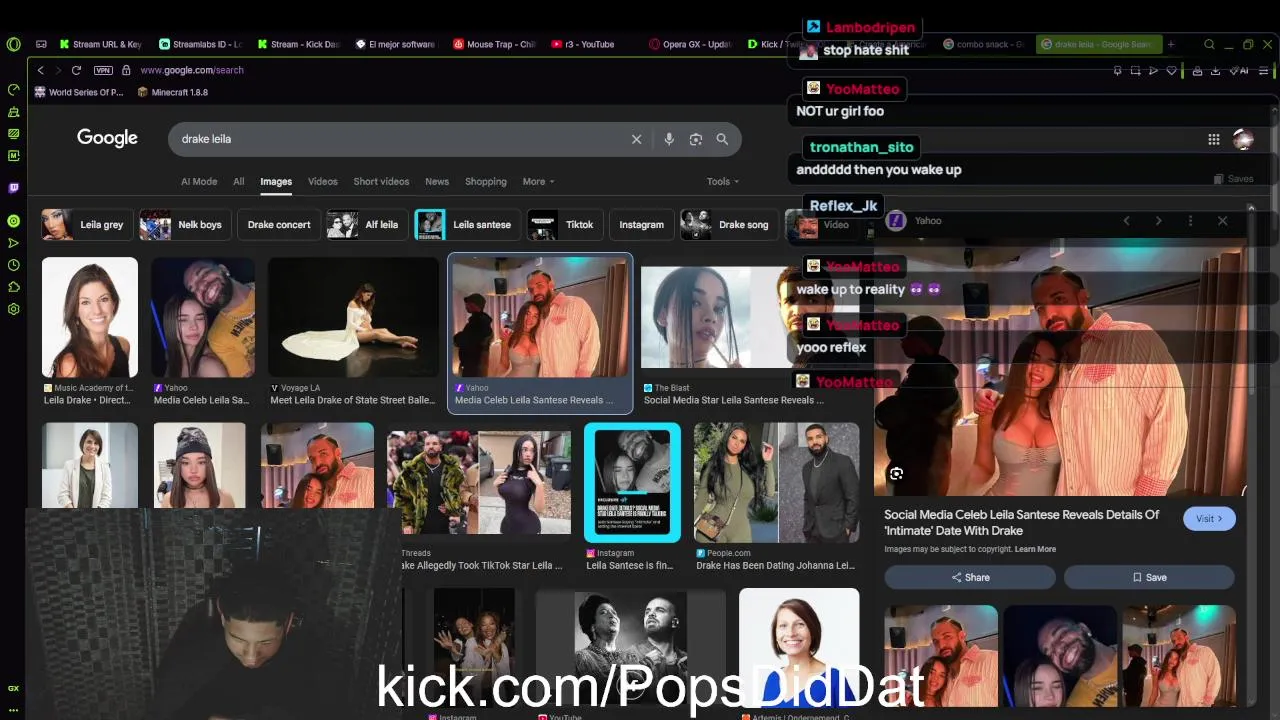This screenshot has width=1280, height=720.
Task: Select the Leila santese filter chip
Action: 467,225
